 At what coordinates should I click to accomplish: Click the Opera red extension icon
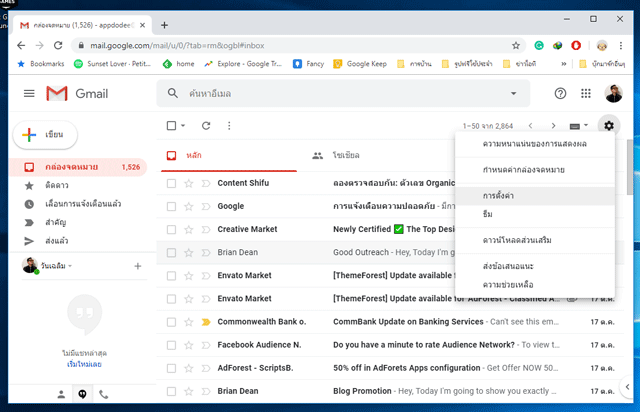576,45
